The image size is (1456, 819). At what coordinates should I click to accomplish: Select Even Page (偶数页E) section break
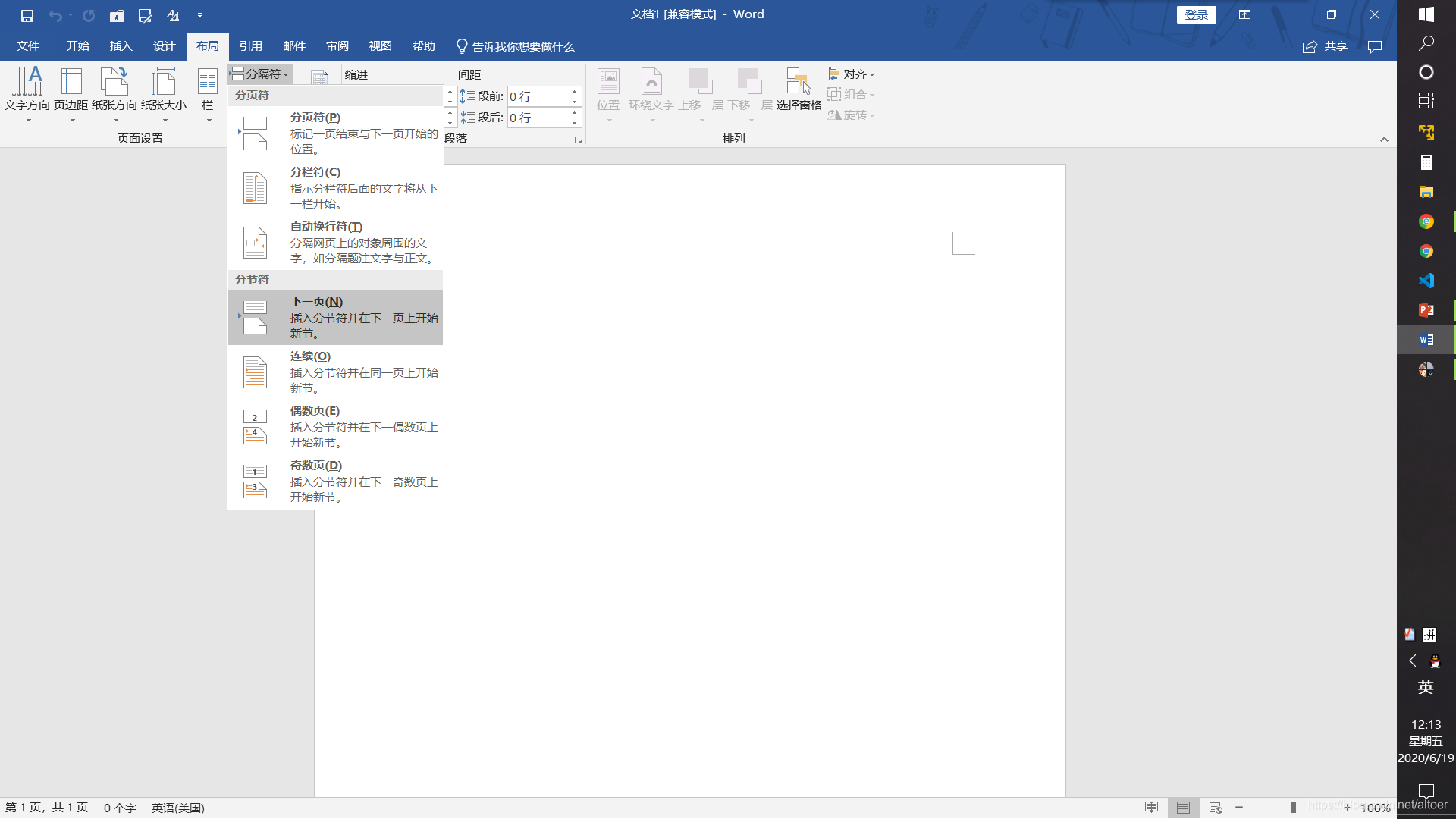coord(335,427)
